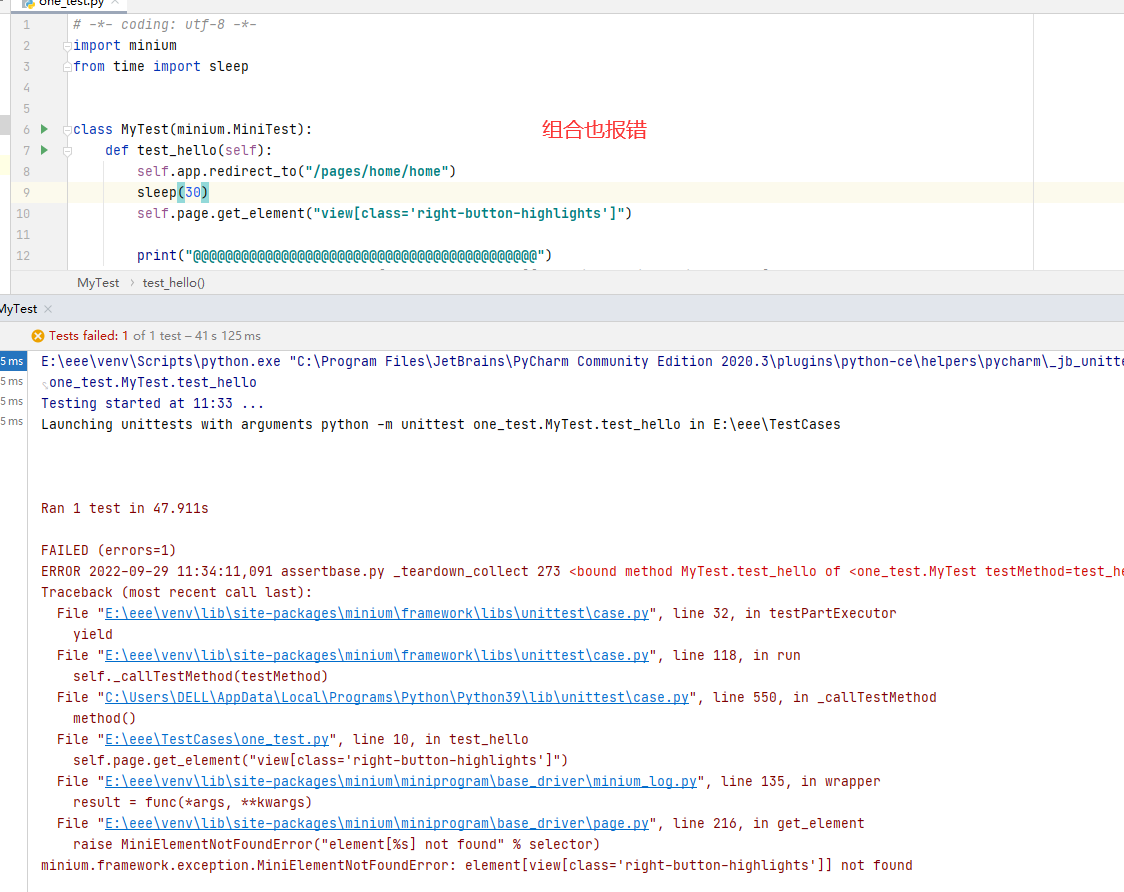Click the MiniElementNotFoundError final message line
The height and width of the screenshot is (892, 1124).
click(x=477, y=865)
